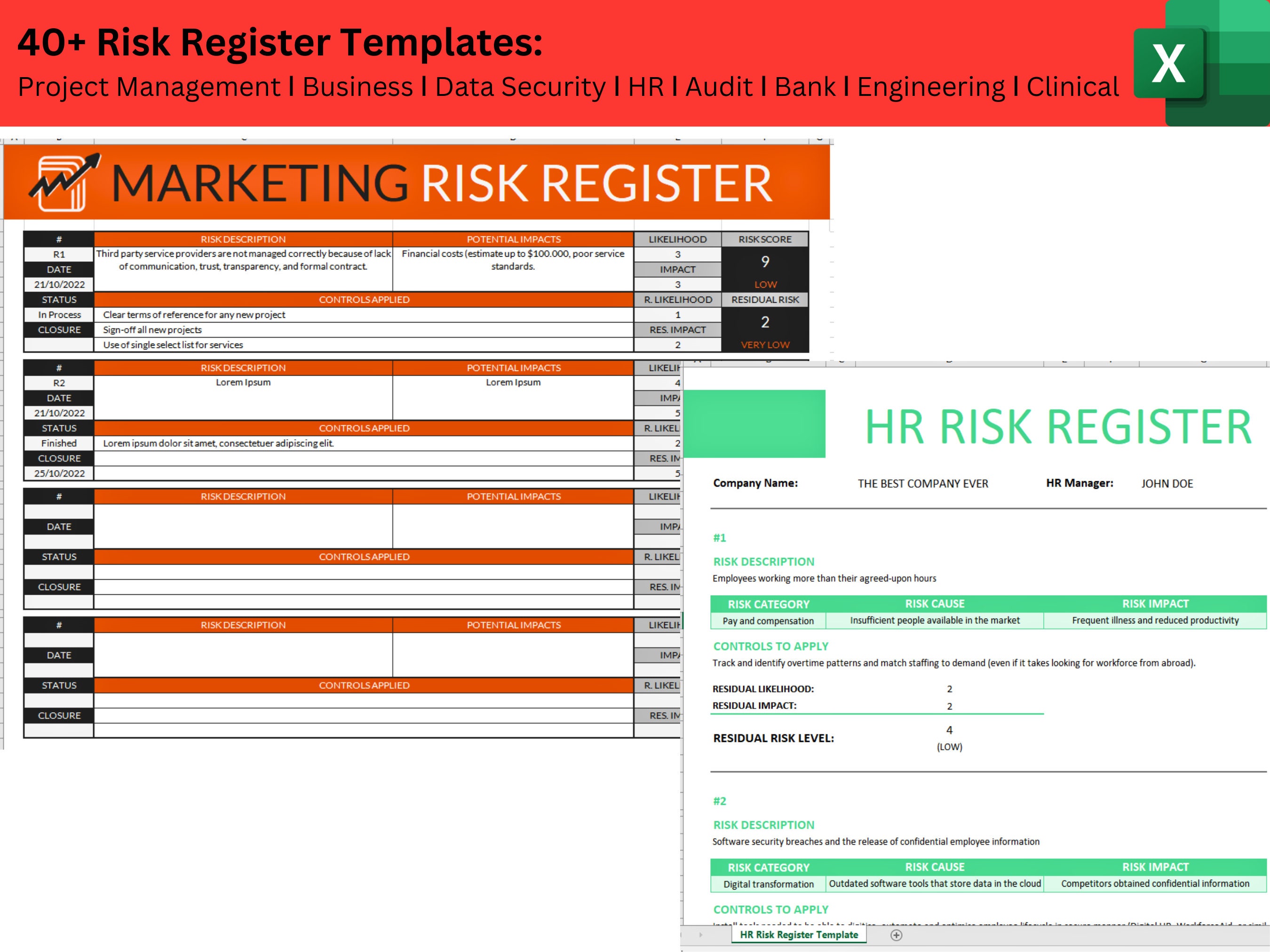The width and height of the screenshot is (1270, 952).
Task: Select 'In Process' status cell
Action: 59,315
